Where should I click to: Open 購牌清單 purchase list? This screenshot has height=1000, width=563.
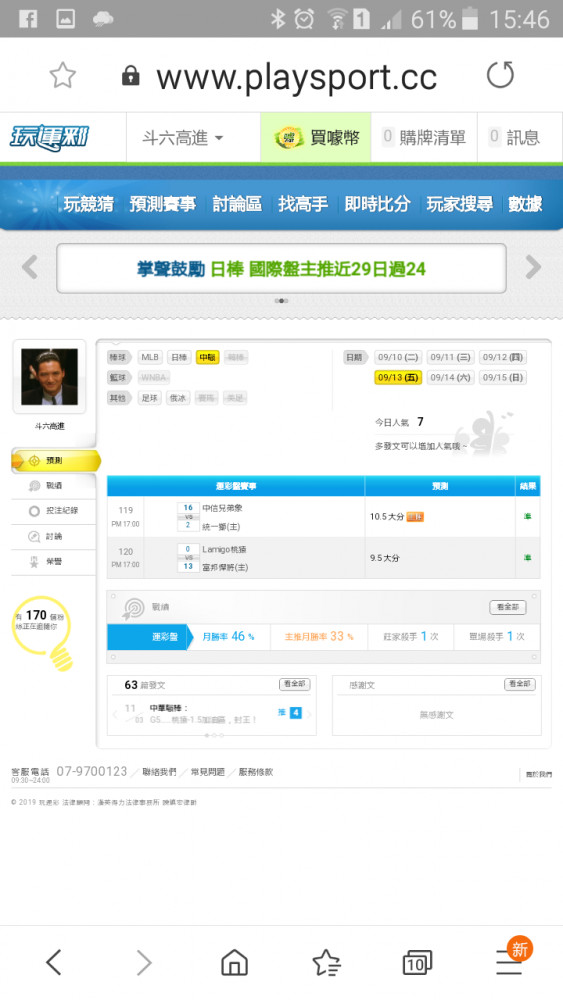coord(424,137)
